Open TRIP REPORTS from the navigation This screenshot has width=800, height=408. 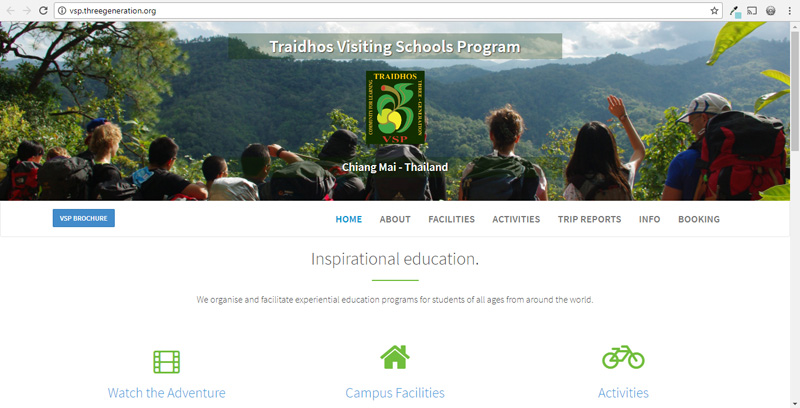[589, 219]
